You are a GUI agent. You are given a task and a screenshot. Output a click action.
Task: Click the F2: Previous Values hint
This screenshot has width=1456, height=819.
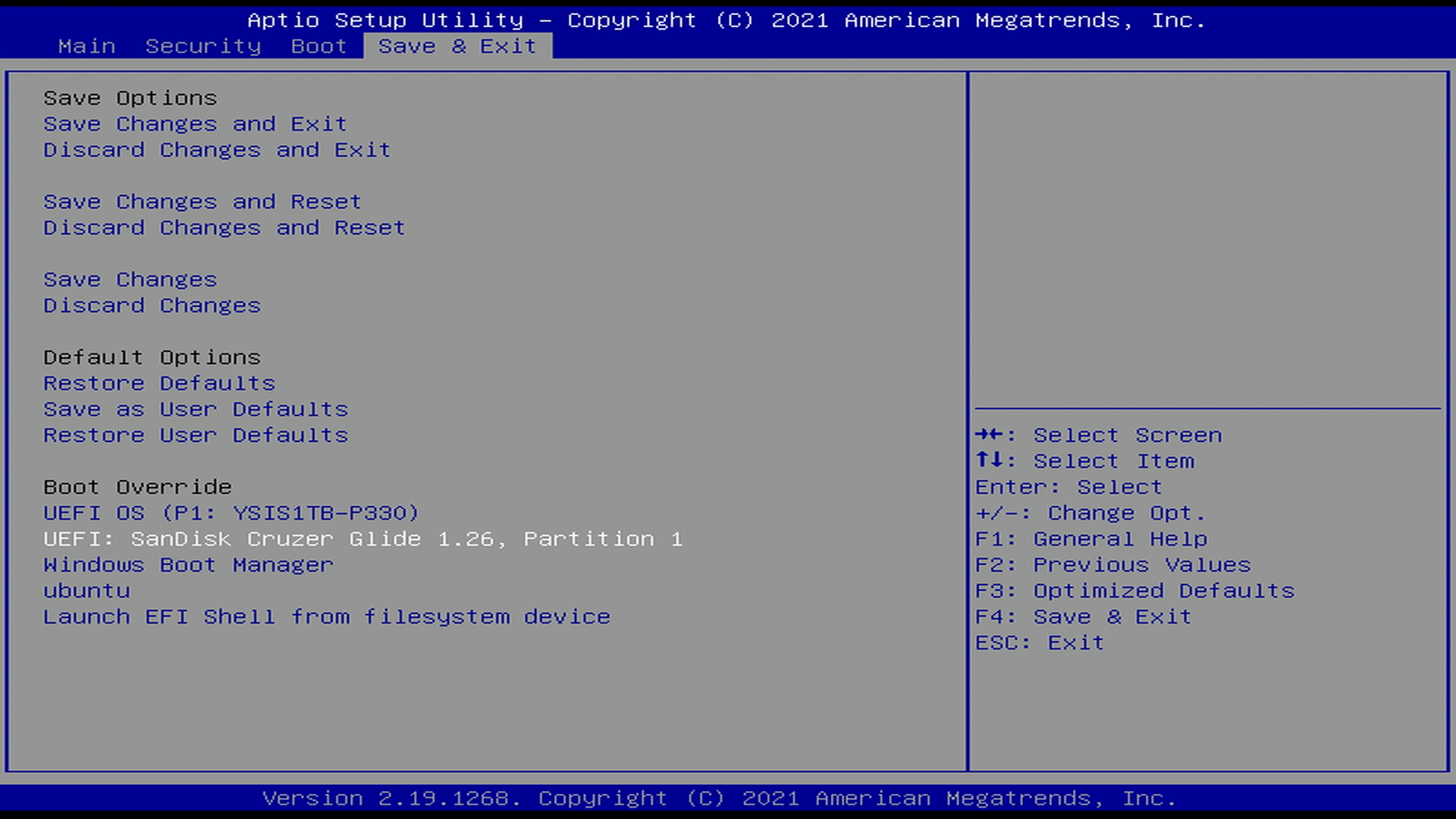(x=1113, y=565)
